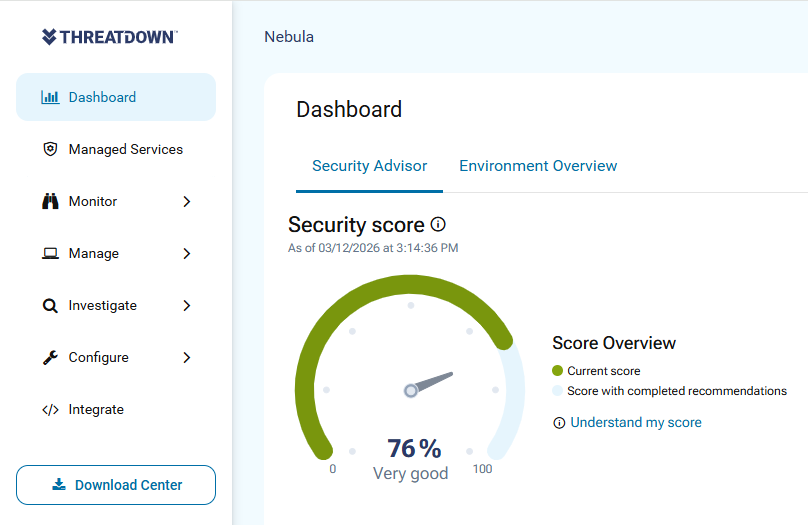
Task: Open Managed Services in the sidebar
Action: coord(116,149)
